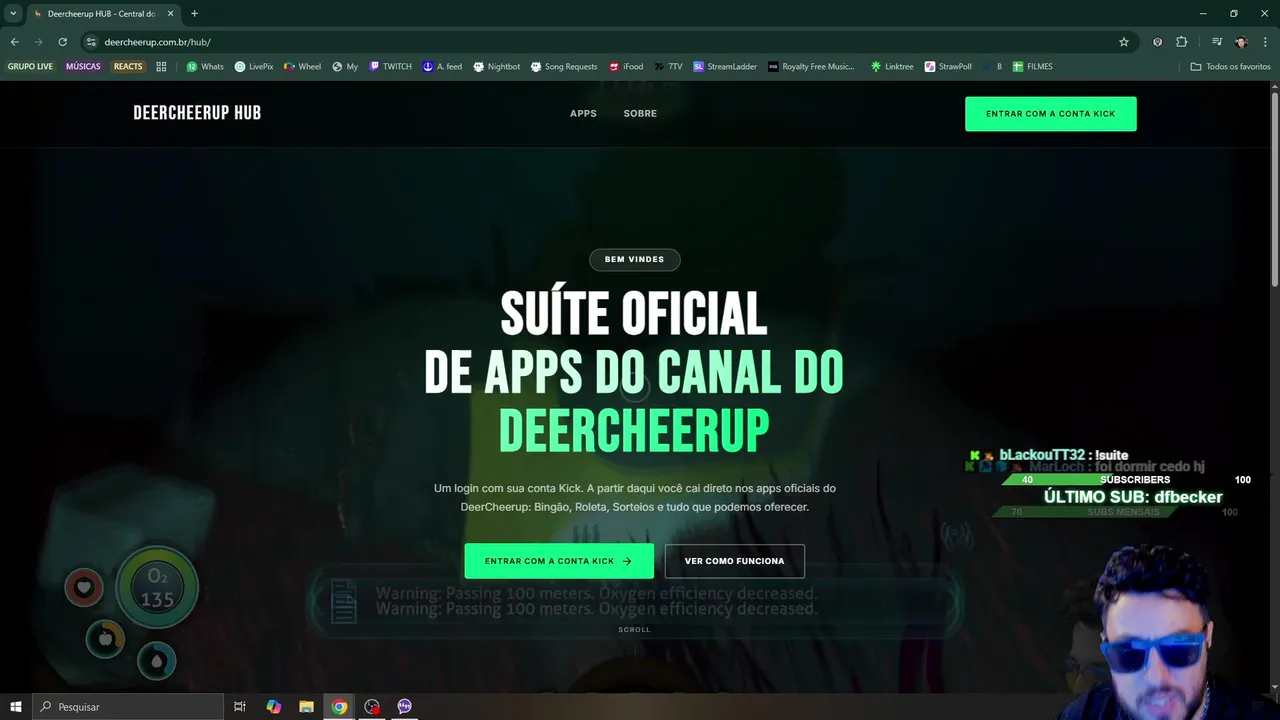Click the BEM VINDES badge

634,260
